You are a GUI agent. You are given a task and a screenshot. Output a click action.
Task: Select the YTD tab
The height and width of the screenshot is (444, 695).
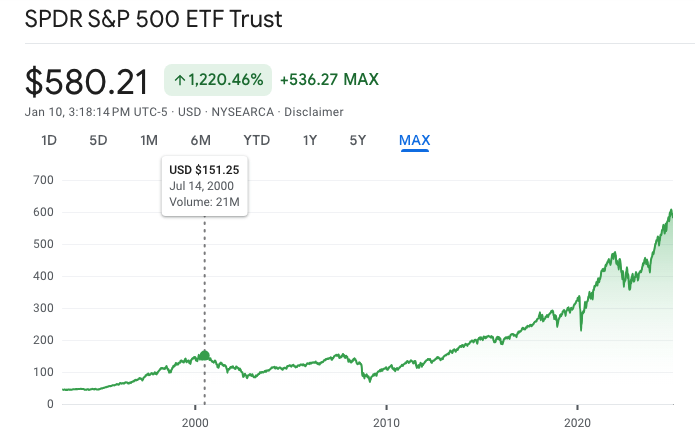257,140
